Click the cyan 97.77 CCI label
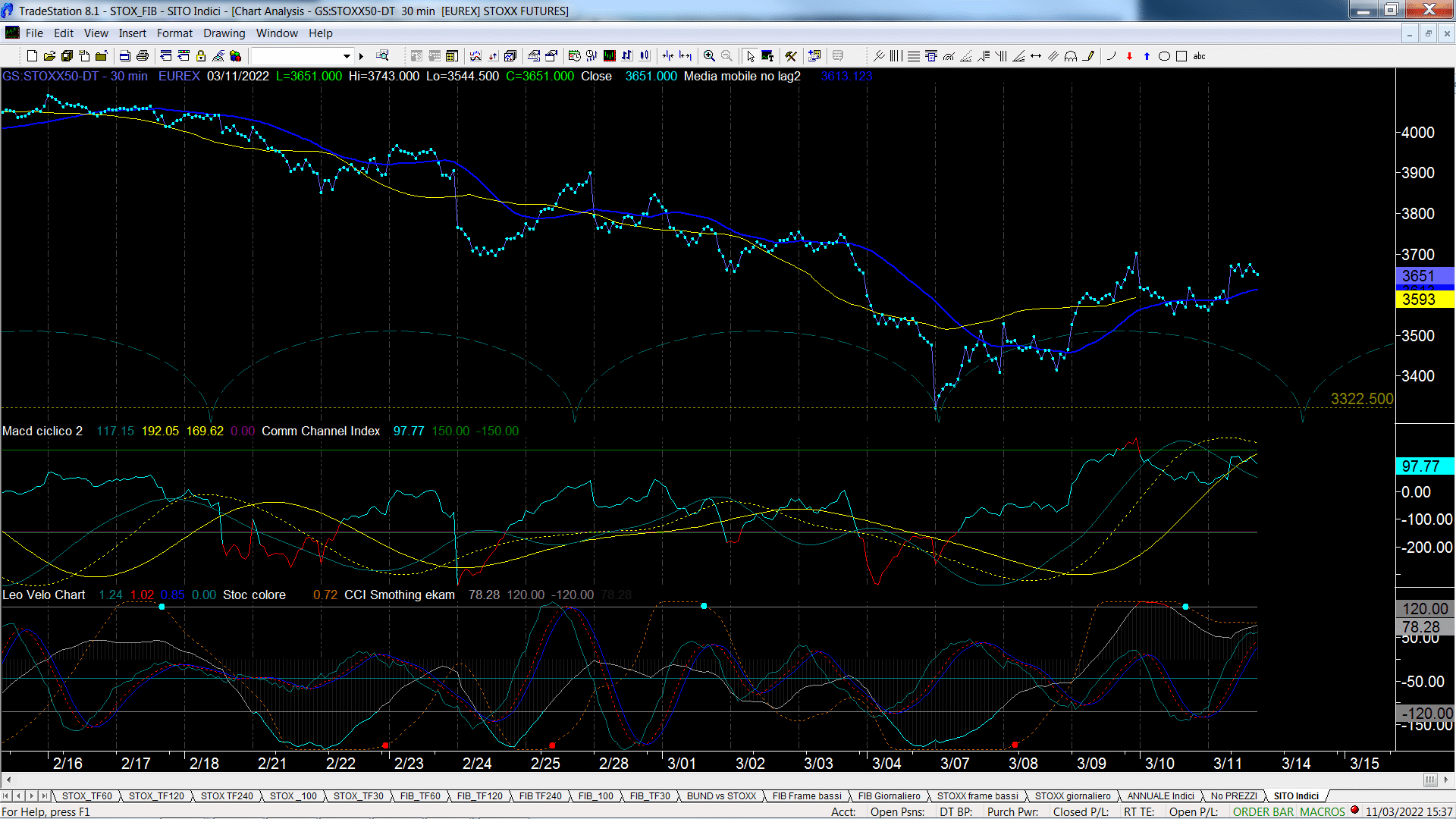This screenshot has width=1456, height=819. tap(1425, 466)
